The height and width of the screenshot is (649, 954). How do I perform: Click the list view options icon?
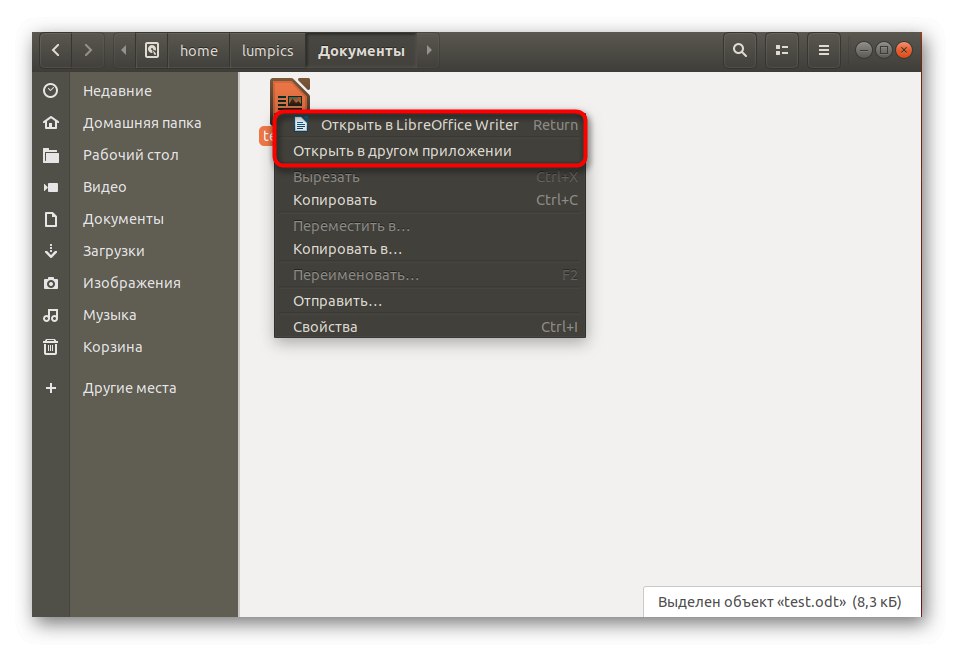(x=781, y=50)
